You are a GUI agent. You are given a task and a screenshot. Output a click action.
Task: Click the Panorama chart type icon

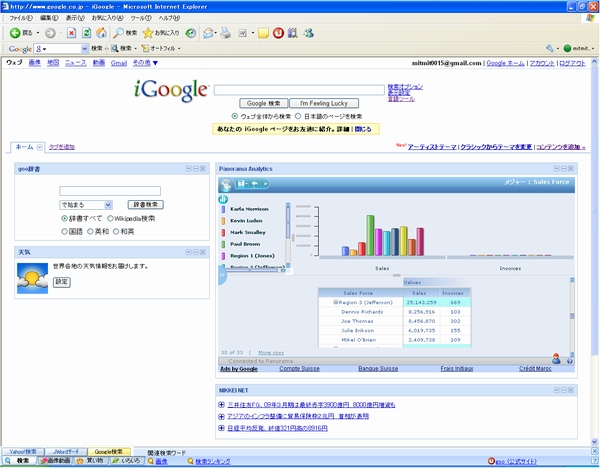pos(223,199)
